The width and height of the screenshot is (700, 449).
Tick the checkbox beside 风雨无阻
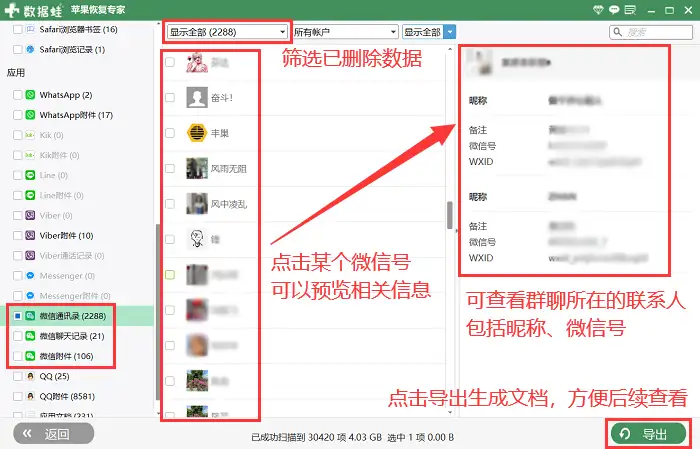[170, 168]
